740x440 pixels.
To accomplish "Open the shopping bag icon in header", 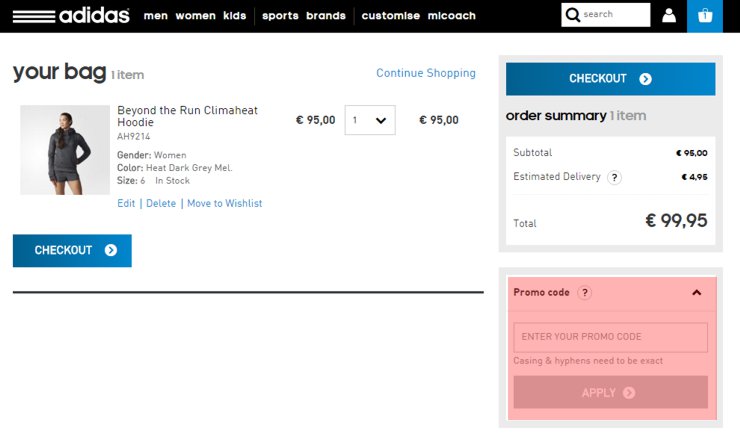I will click(705, 16).
